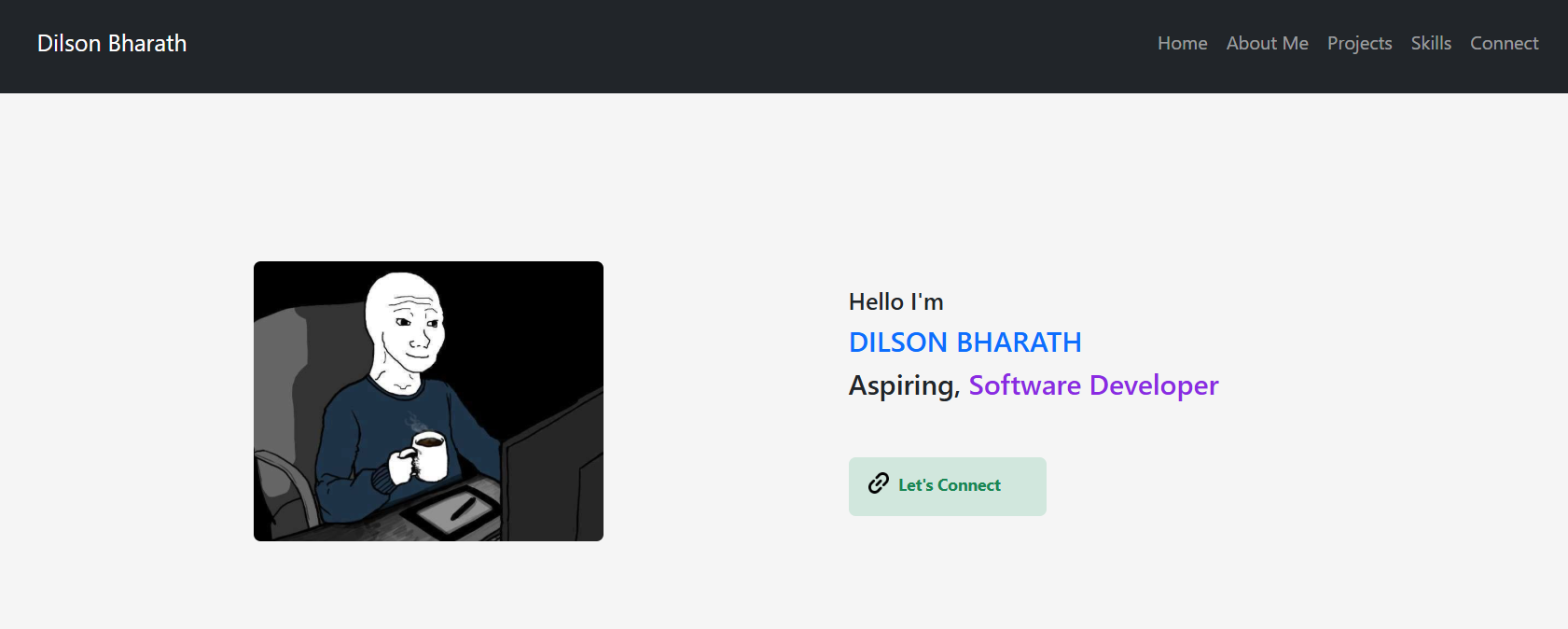This screenshot has width=1568, height=629.
Task: Click the word "Aspiring," in the tagline
Action: (904, 385)
